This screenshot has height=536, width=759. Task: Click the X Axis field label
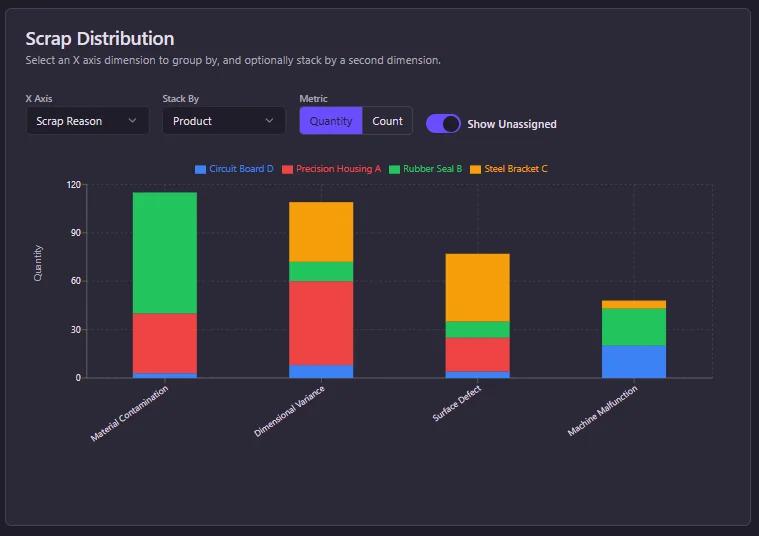[39, 99]
